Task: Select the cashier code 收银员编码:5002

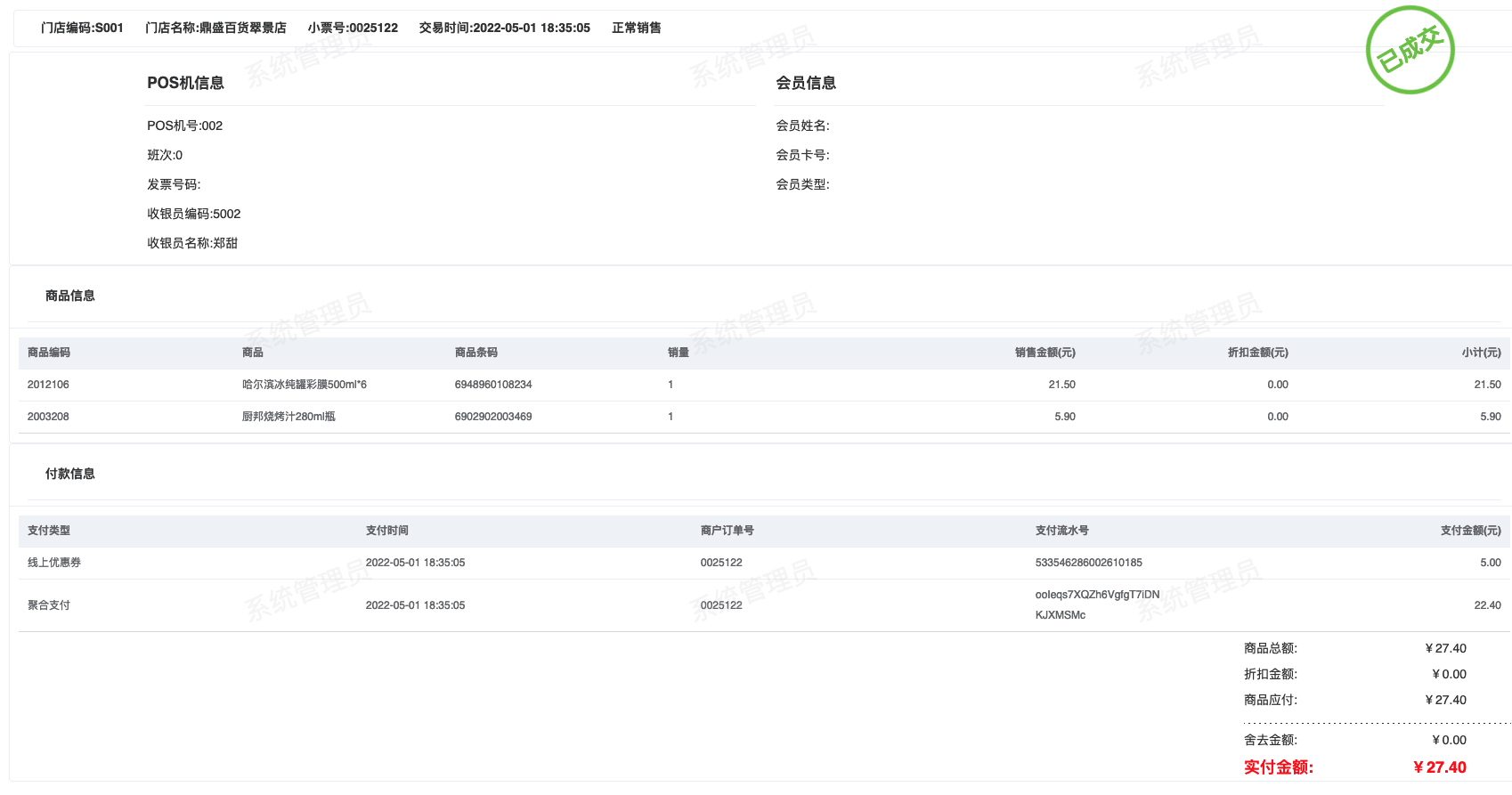Action: click(194, 214)
